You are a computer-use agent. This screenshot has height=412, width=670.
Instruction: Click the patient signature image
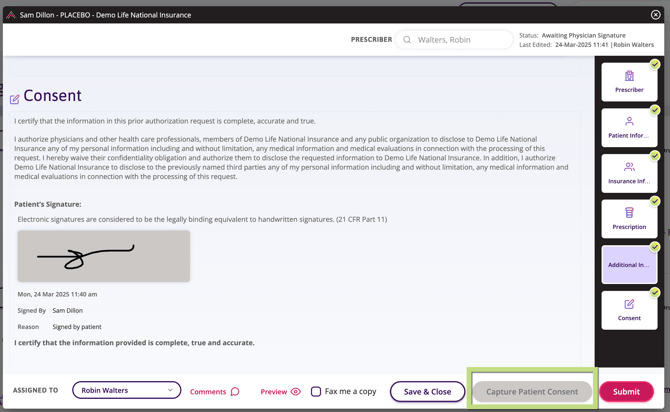point(104,256)
